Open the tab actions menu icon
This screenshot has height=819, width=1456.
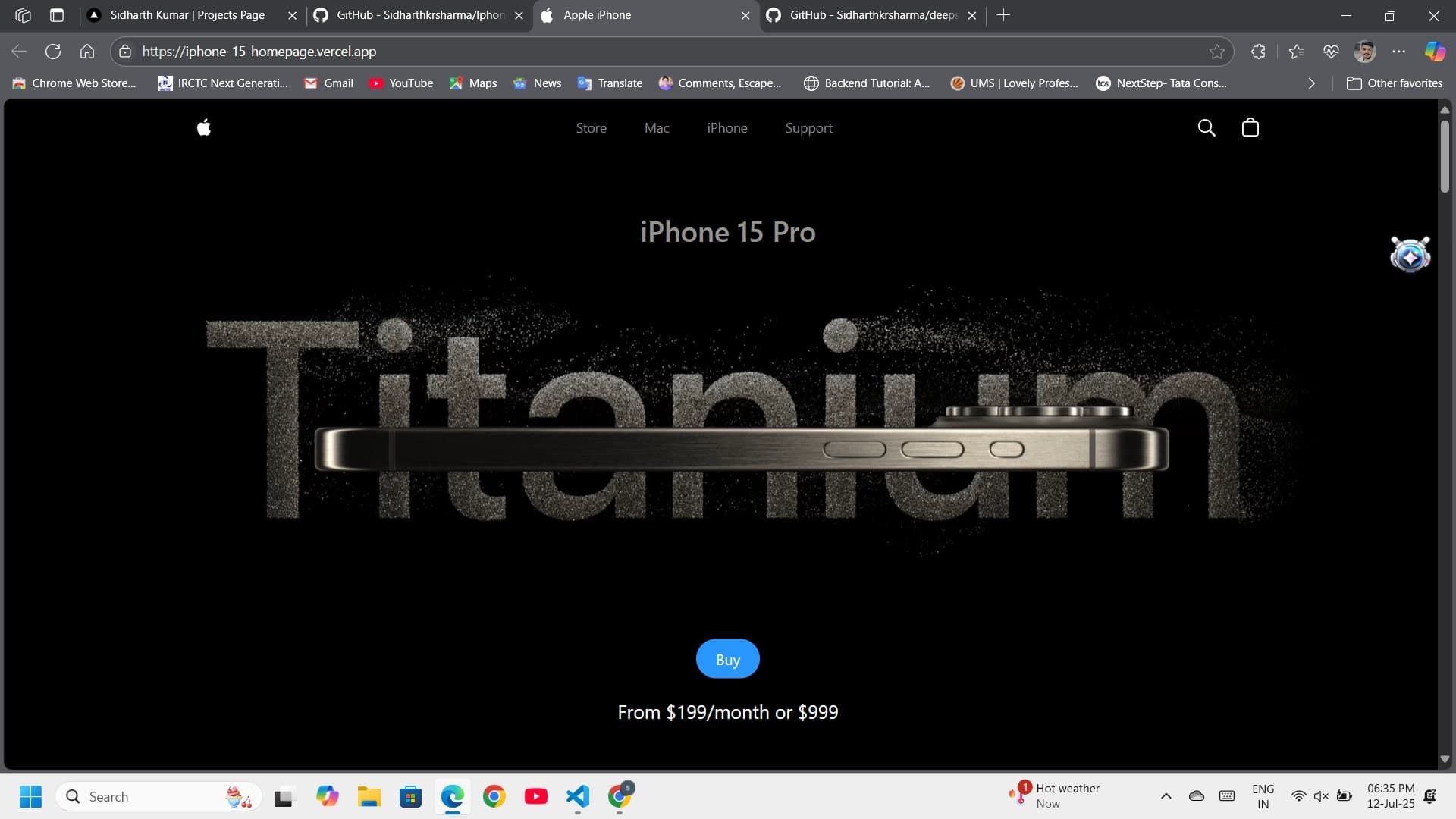57,15
